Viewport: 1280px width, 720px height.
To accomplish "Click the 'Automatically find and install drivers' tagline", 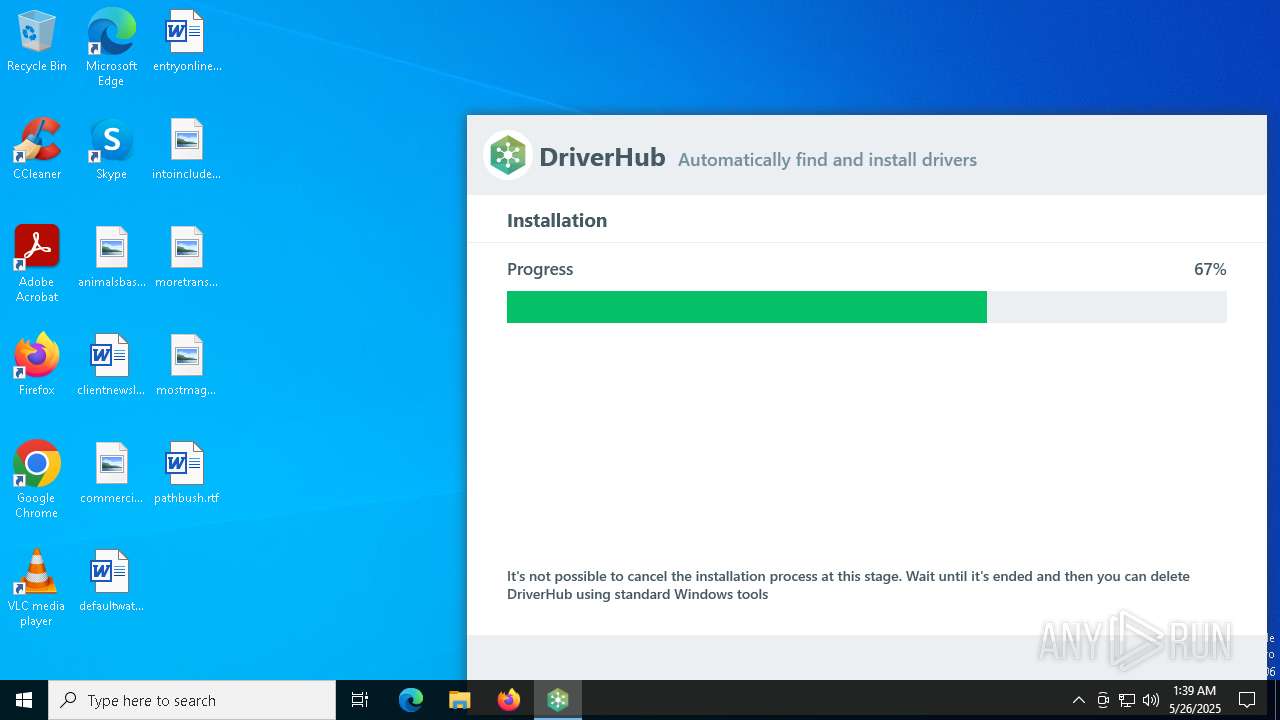I will (827, 160).
